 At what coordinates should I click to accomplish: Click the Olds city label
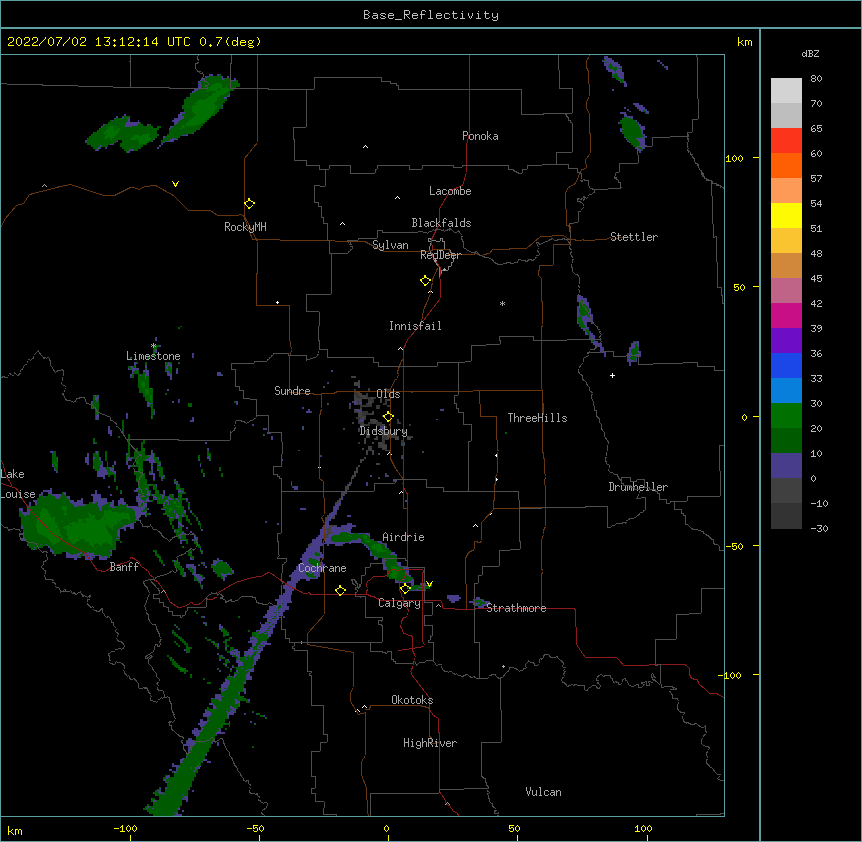pos(388,394)
